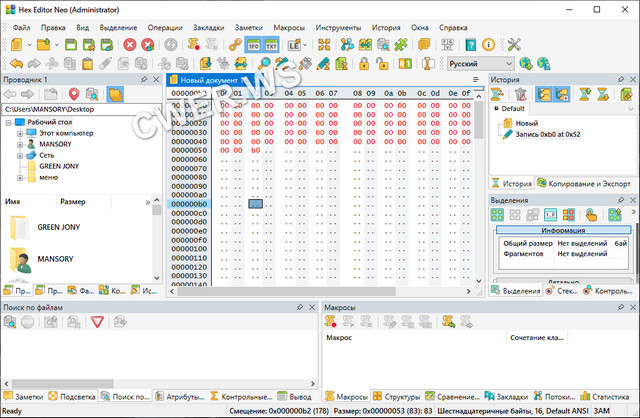Click the GREEN JONY folder thumbnail
Image resolution: width=640 pixels, height=418 pixels.
pyautogui.click(x=19, y=227)
